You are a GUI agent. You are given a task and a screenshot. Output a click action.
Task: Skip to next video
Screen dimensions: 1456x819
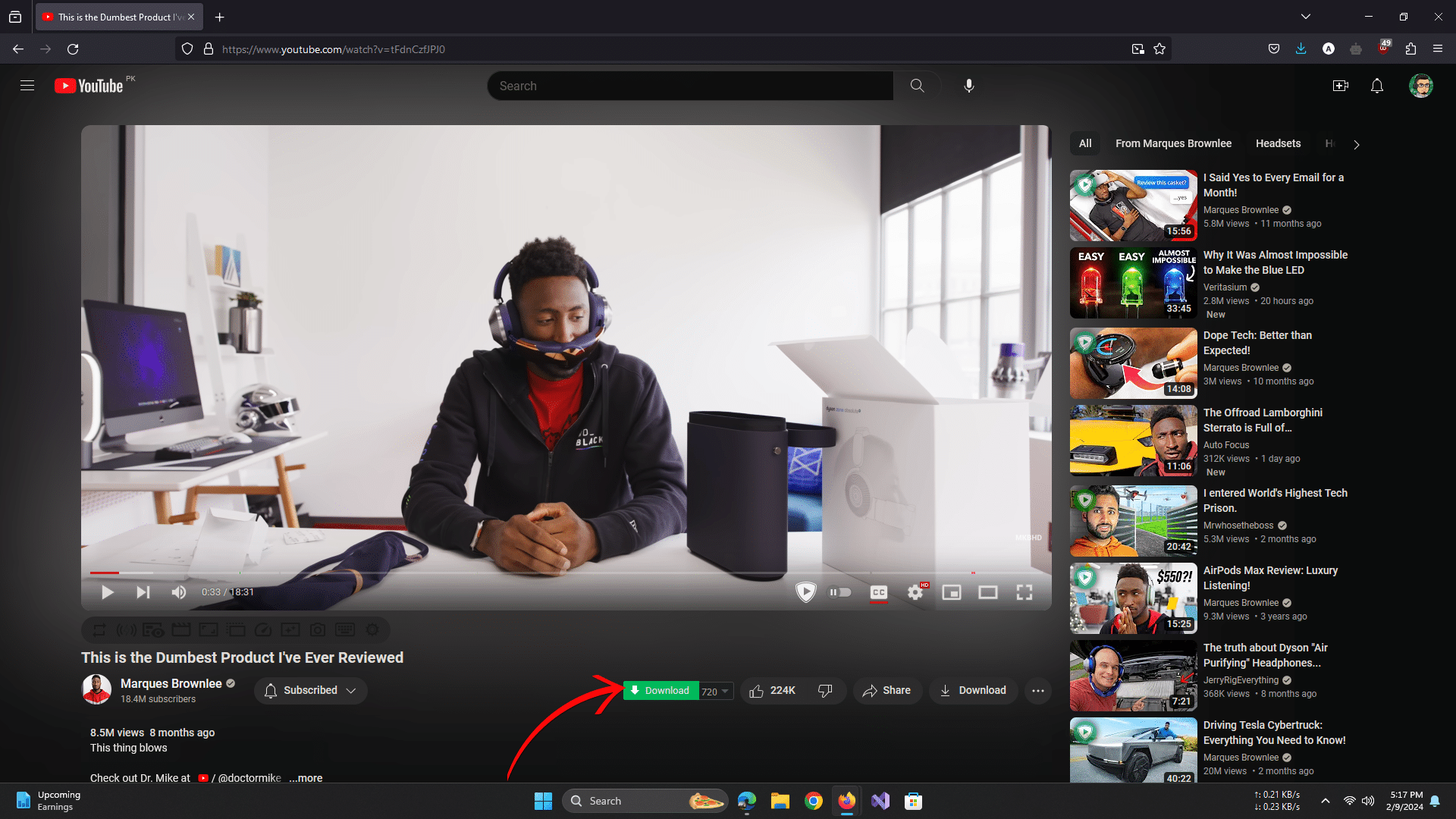pos(143,592)
